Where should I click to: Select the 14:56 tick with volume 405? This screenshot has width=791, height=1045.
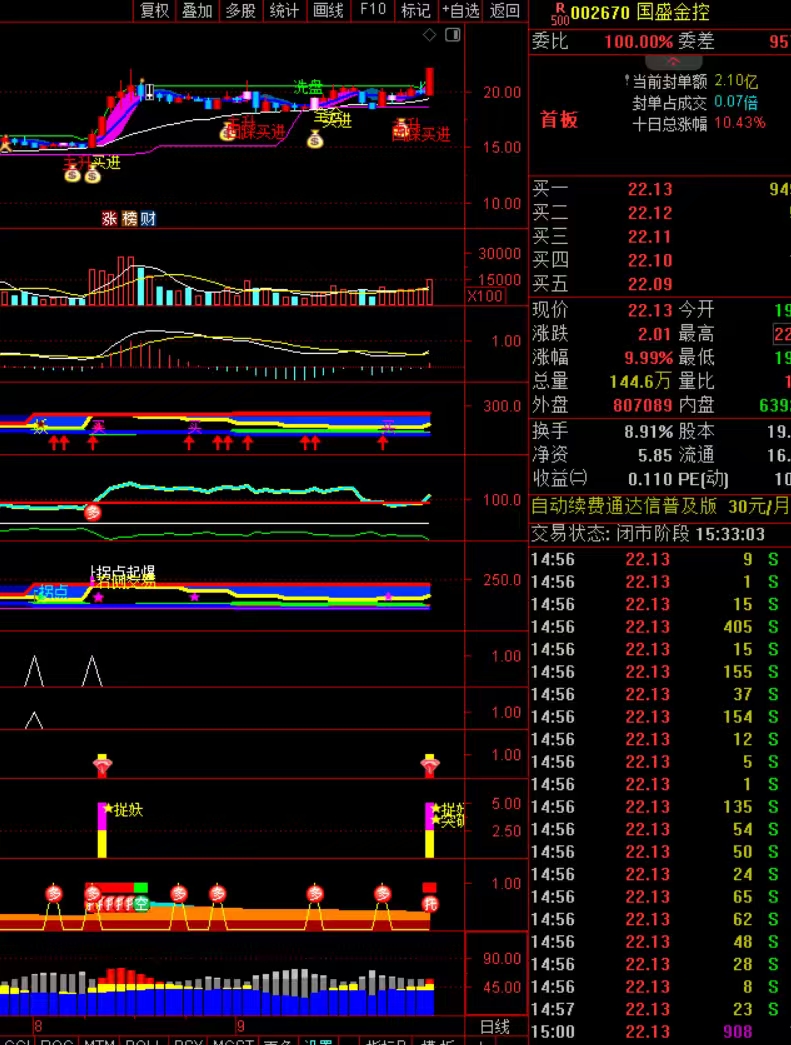tap(660, 627)
